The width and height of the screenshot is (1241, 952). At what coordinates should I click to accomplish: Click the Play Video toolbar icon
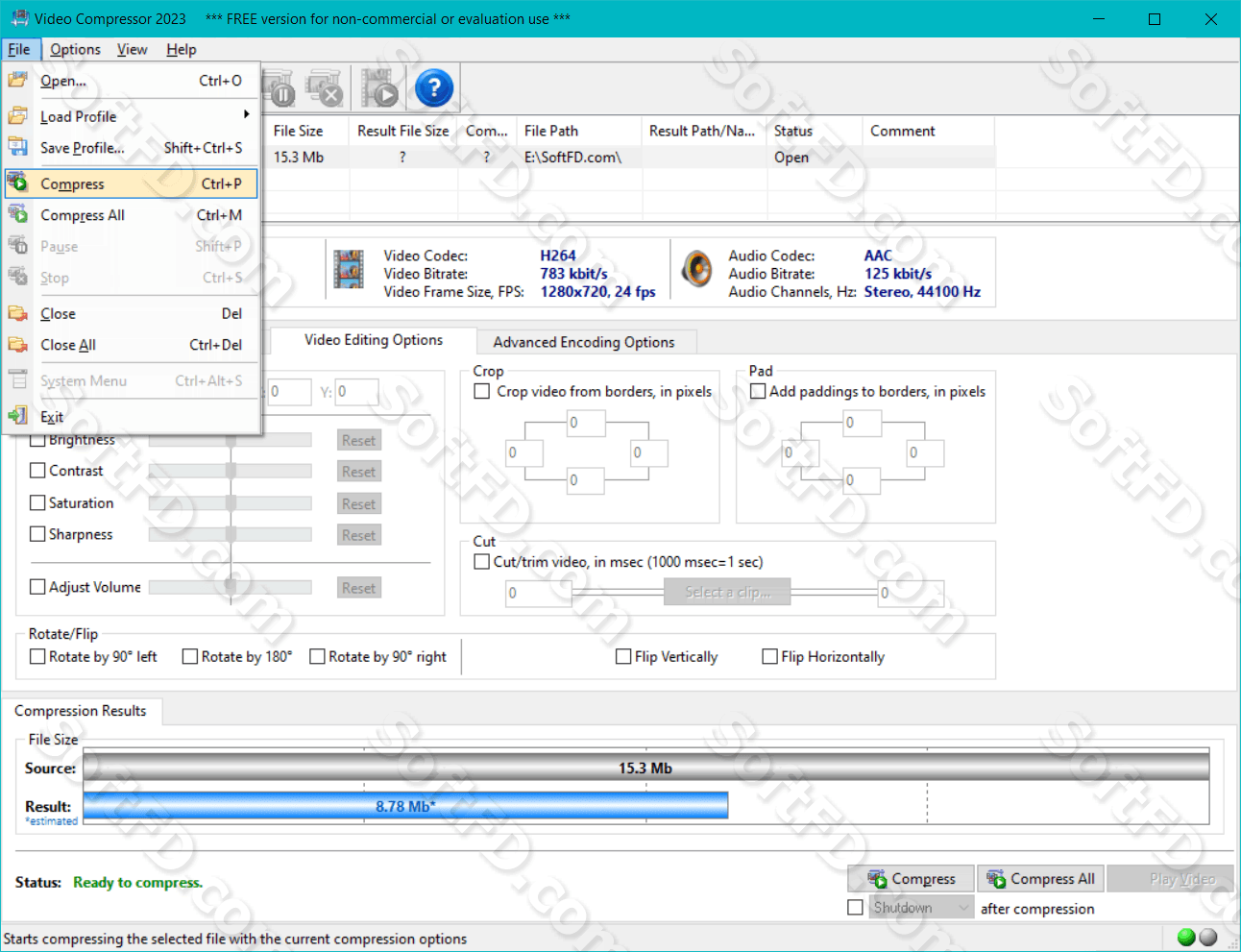(x=380, y=88)
